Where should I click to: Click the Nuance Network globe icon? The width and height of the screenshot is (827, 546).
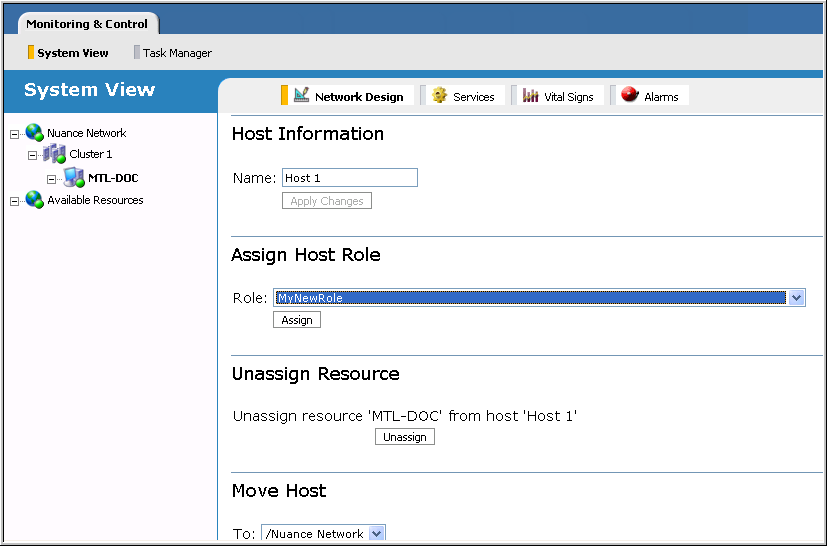click(34, 132)
